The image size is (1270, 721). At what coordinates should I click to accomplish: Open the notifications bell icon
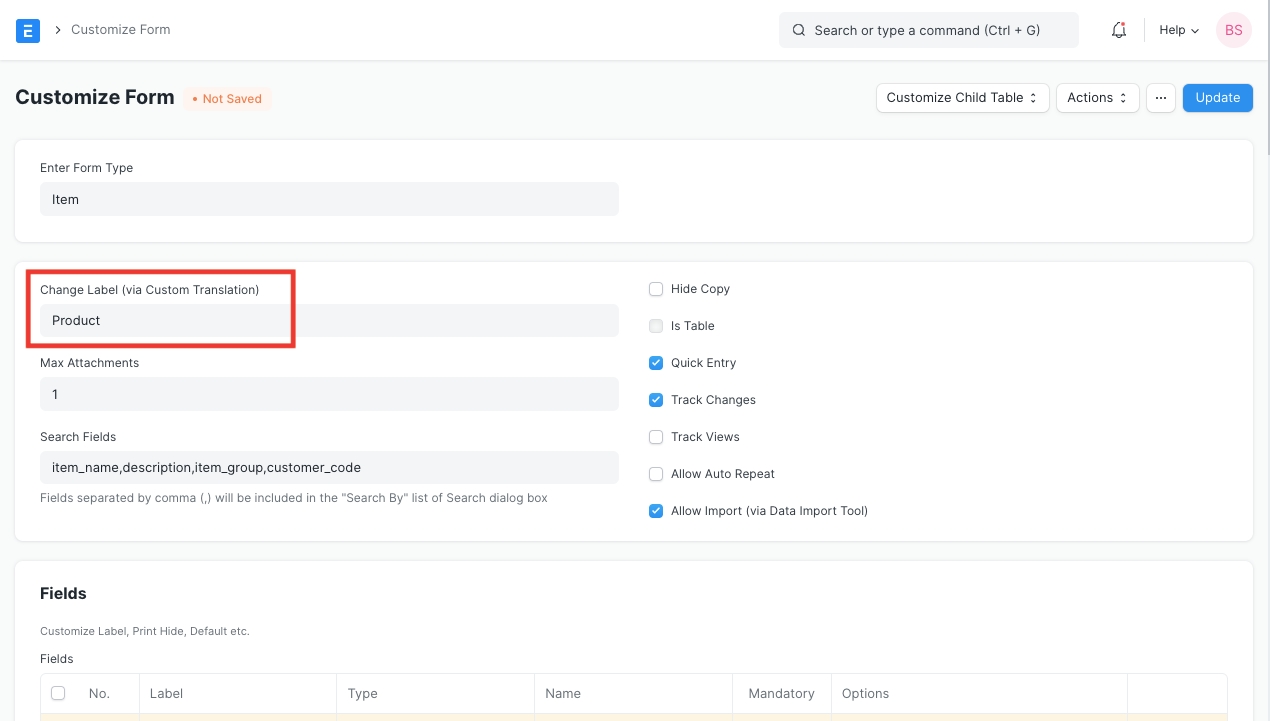(x=1119, y=30)
